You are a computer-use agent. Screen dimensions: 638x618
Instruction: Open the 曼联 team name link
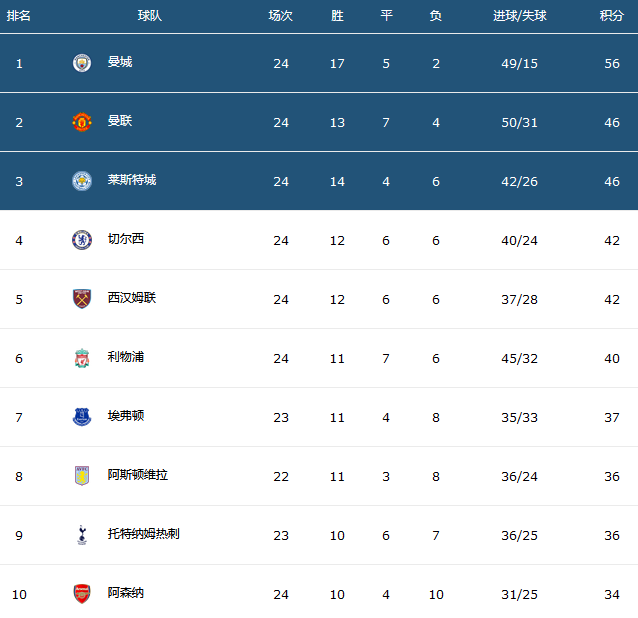coord(120,121)
